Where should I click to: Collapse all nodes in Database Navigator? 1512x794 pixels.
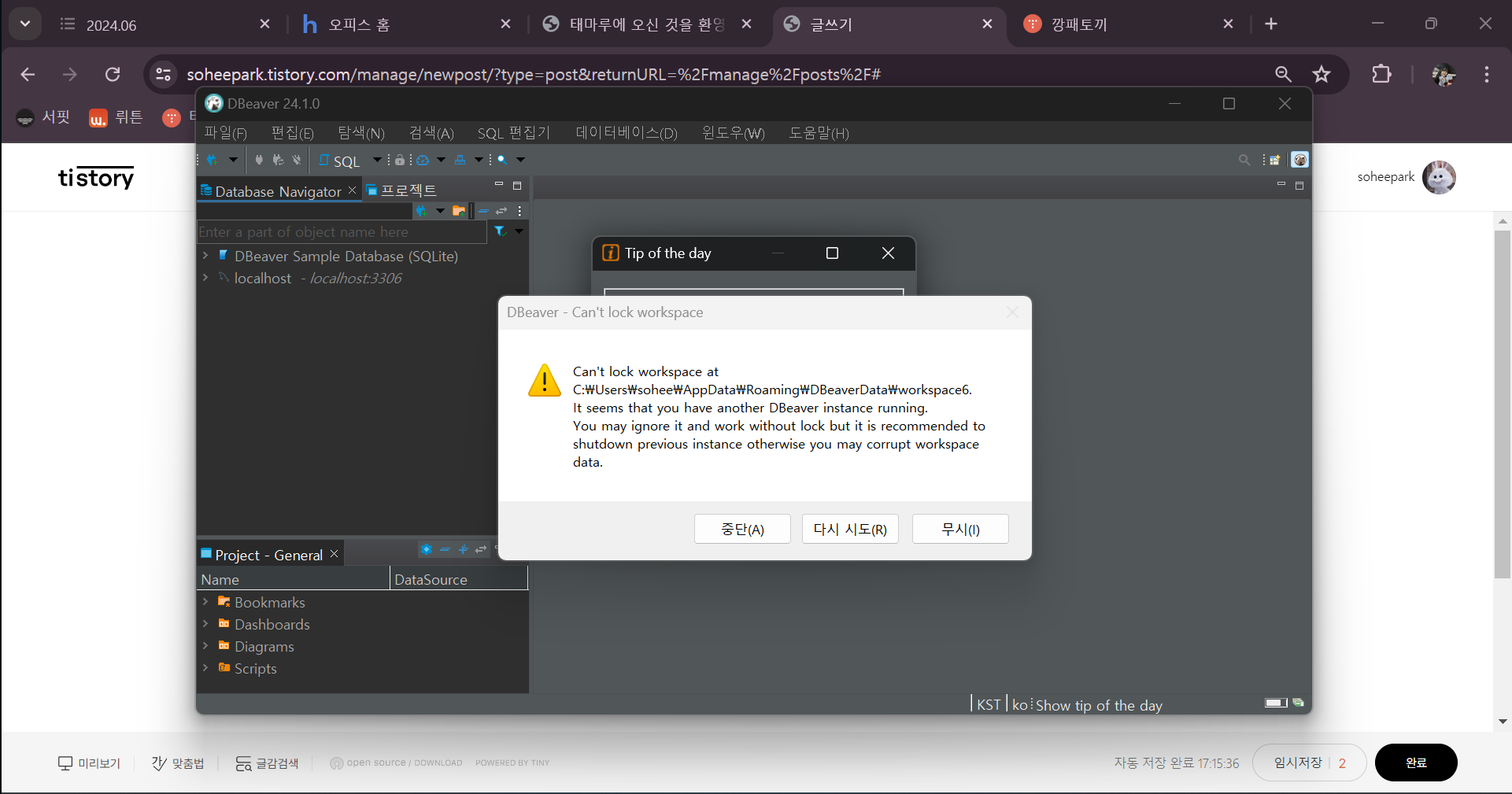click(x=483, y=210)
